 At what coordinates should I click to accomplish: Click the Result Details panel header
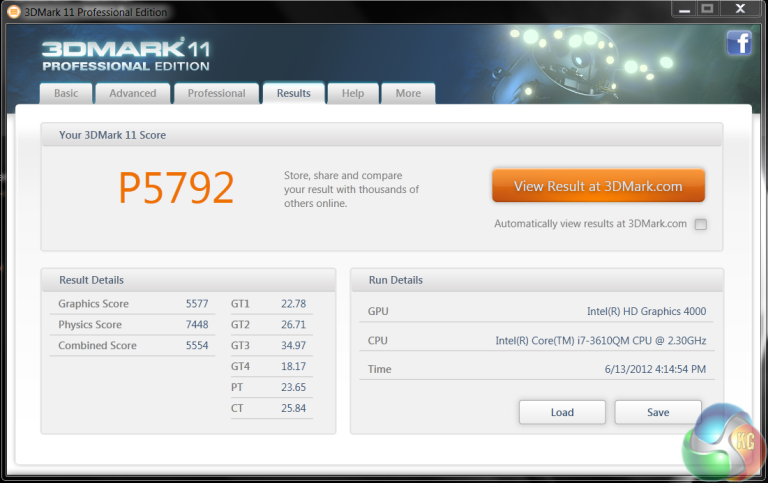click(189, 280)
